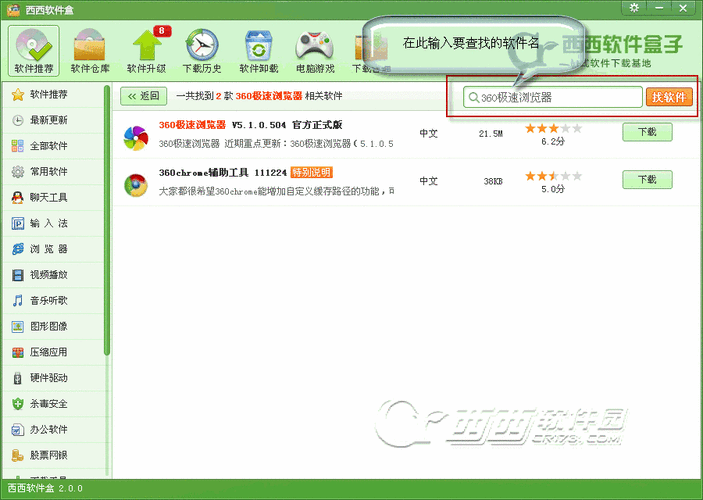Click the 返回 back button

[x=143, y=96]
